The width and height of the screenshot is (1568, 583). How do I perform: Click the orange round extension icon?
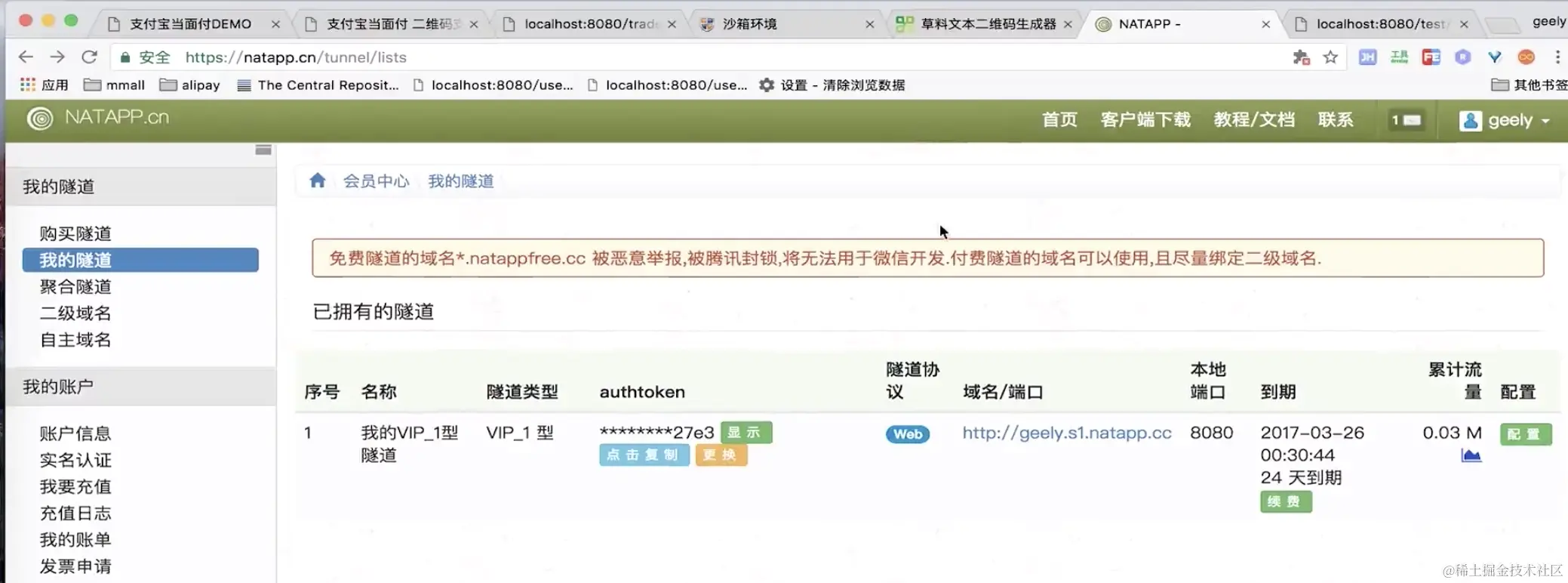click(1526, 57)
